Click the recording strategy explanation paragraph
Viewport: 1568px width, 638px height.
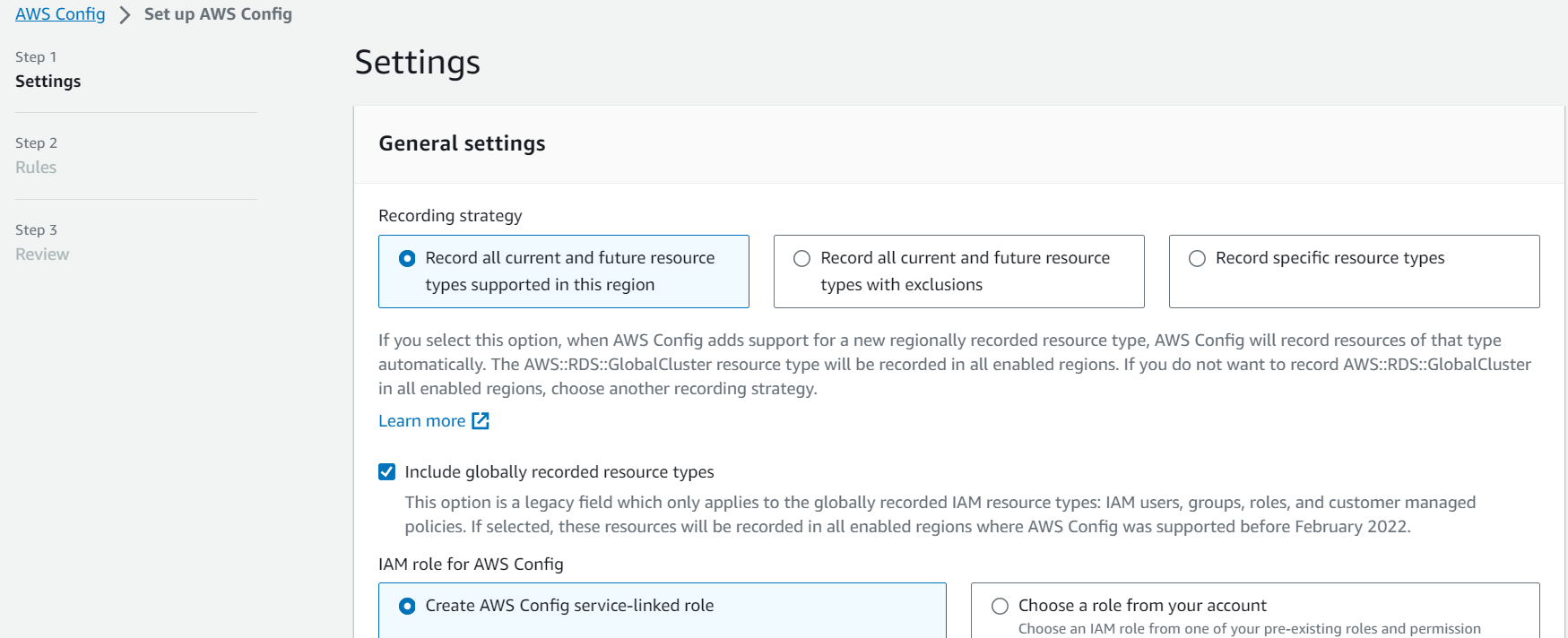[955, 364]
